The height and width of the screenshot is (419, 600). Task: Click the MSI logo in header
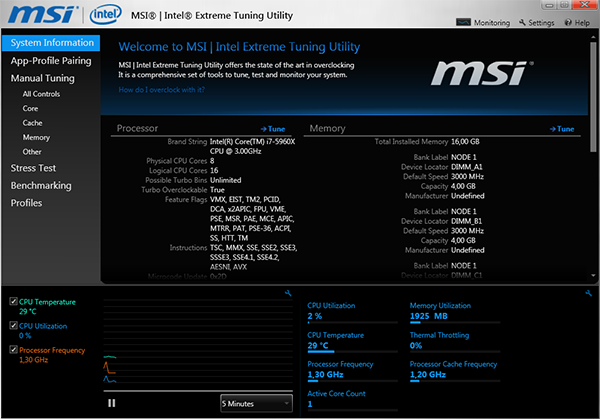[43, 15]
